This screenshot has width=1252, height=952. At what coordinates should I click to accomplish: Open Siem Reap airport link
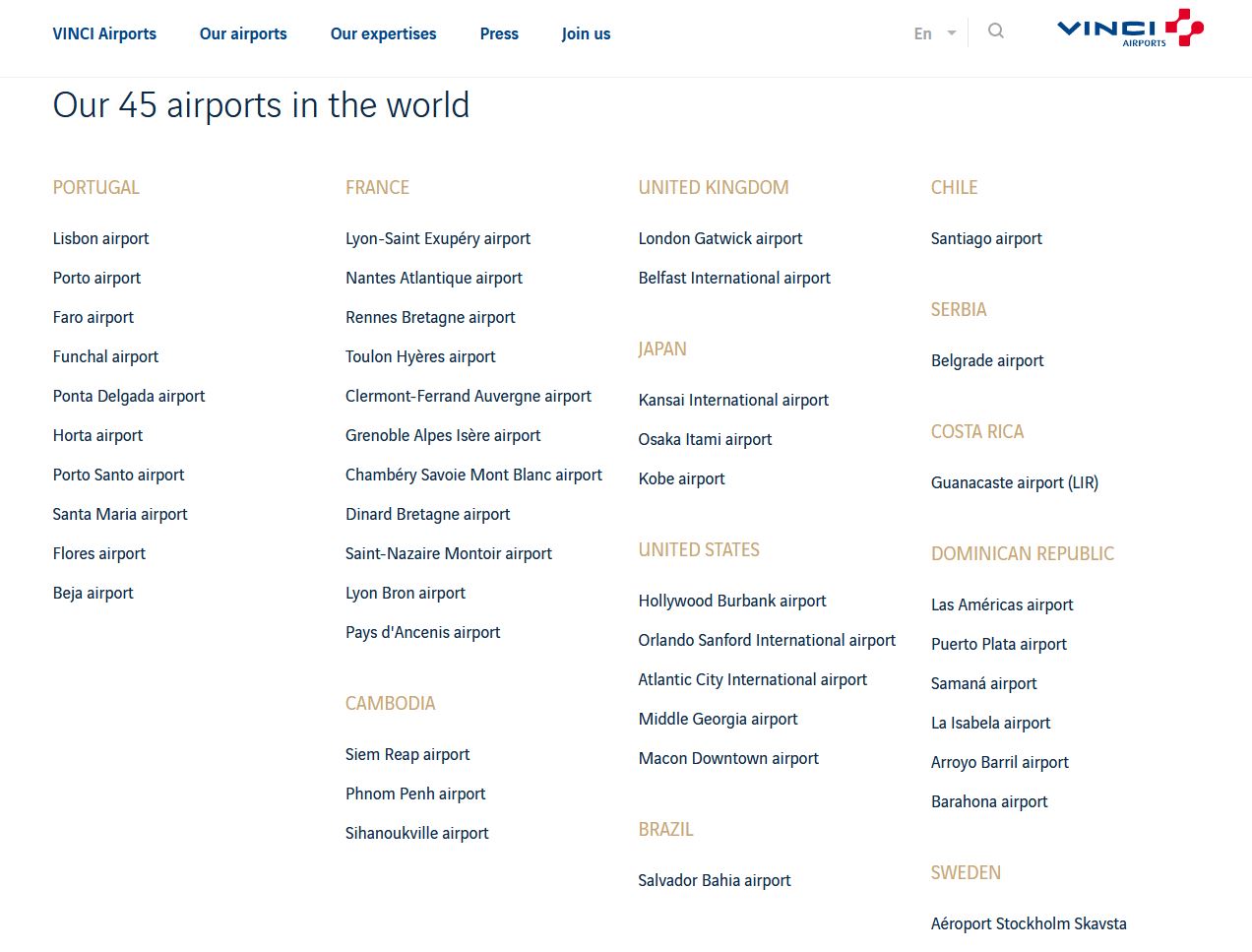click(x=407, y=754)
